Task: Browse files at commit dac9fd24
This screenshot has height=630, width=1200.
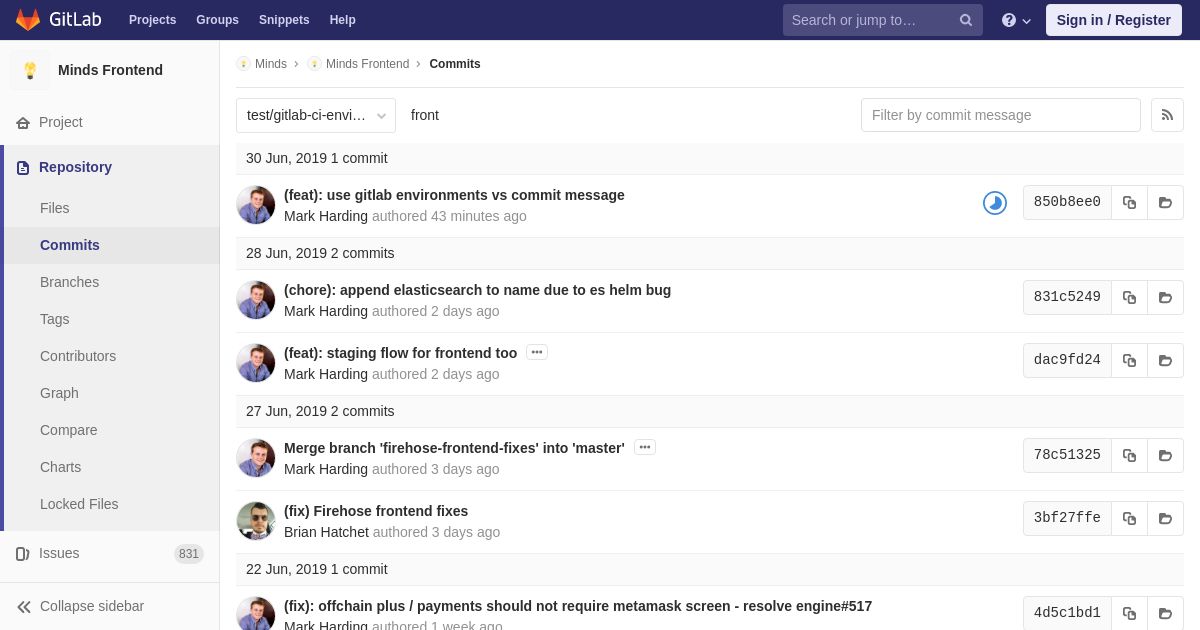Action: point(1165,360)
